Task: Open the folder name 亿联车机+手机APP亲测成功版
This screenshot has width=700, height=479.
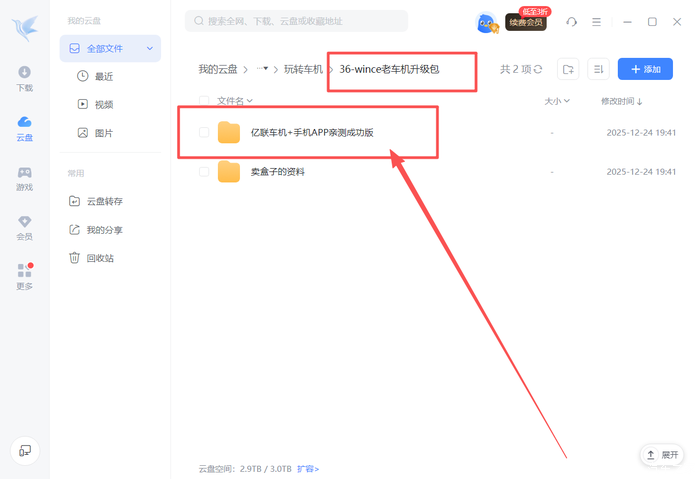Action: click(312, 133)
